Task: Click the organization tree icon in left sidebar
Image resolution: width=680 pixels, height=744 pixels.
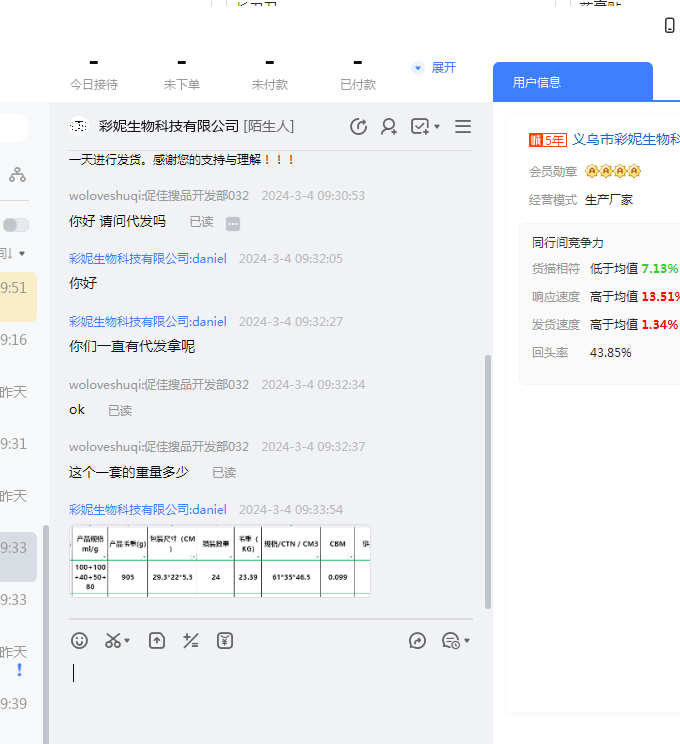Action: (x=17, y=175)
